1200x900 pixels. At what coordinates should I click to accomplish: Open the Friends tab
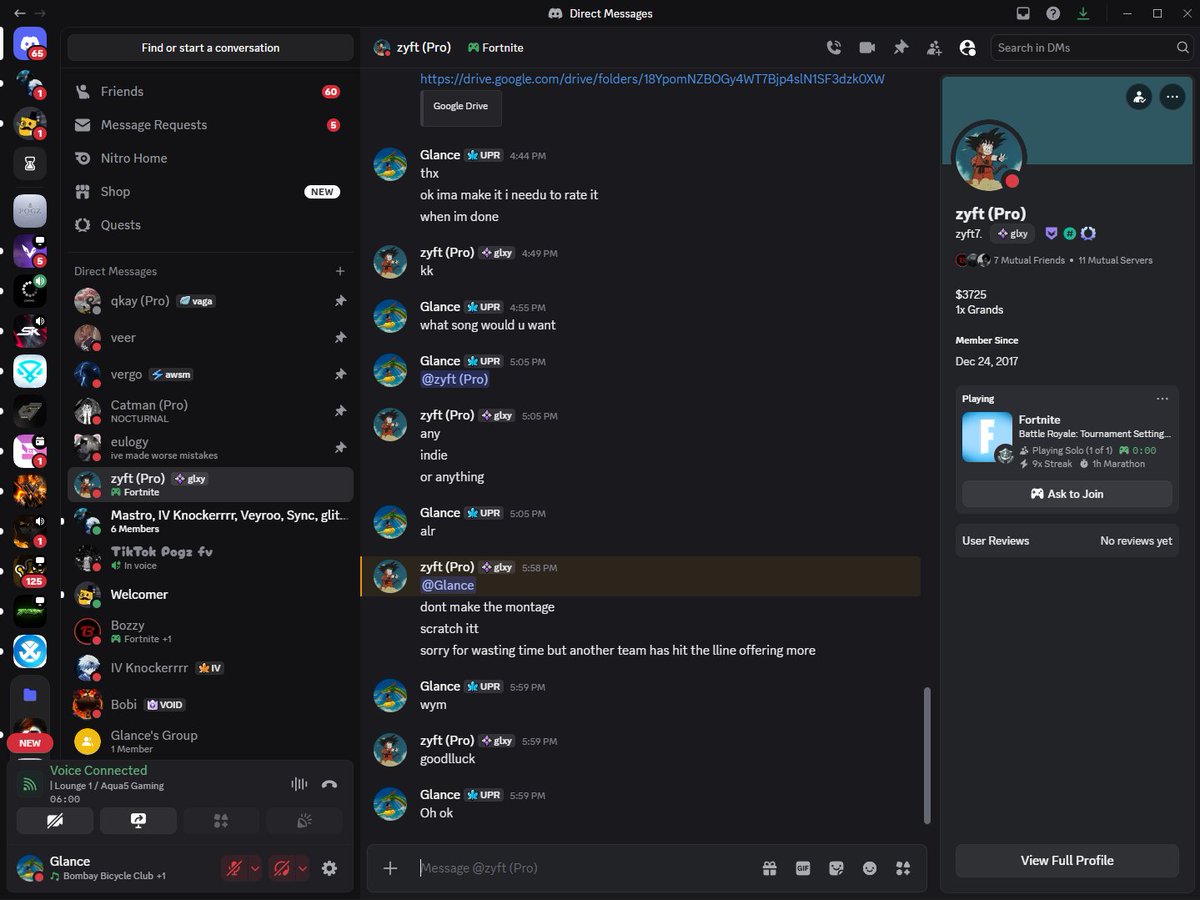coord(210,91)
